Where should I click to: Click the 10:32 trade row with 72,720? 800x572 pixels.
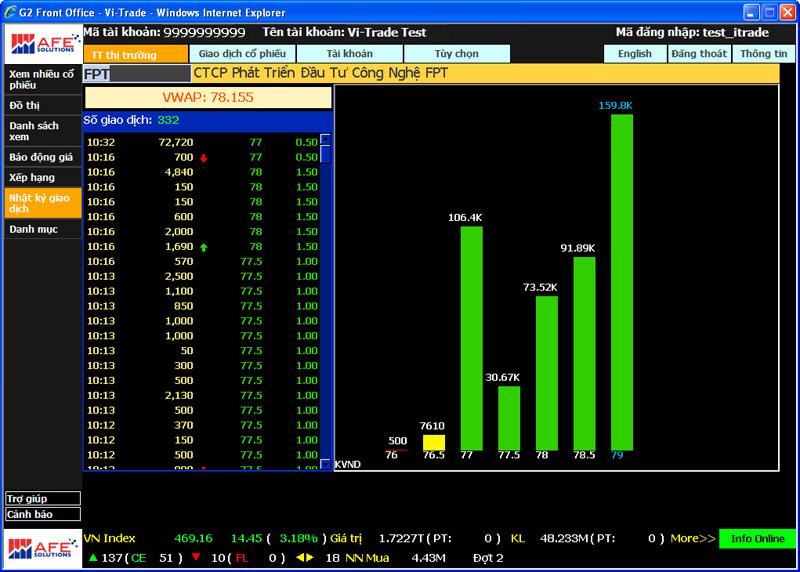202,142
